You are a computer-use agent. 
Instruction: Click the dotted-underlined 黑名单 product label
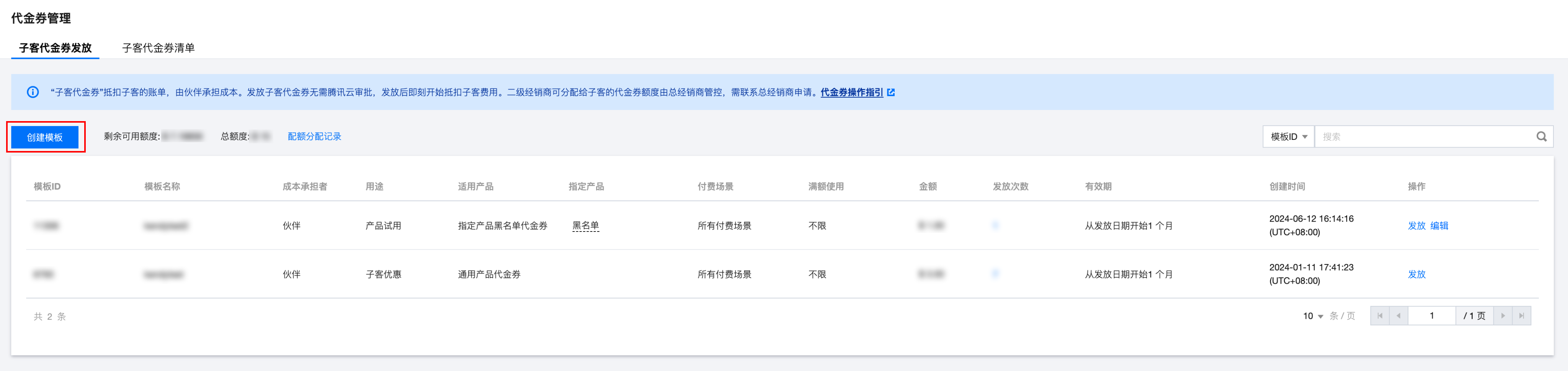click(586, 225)
